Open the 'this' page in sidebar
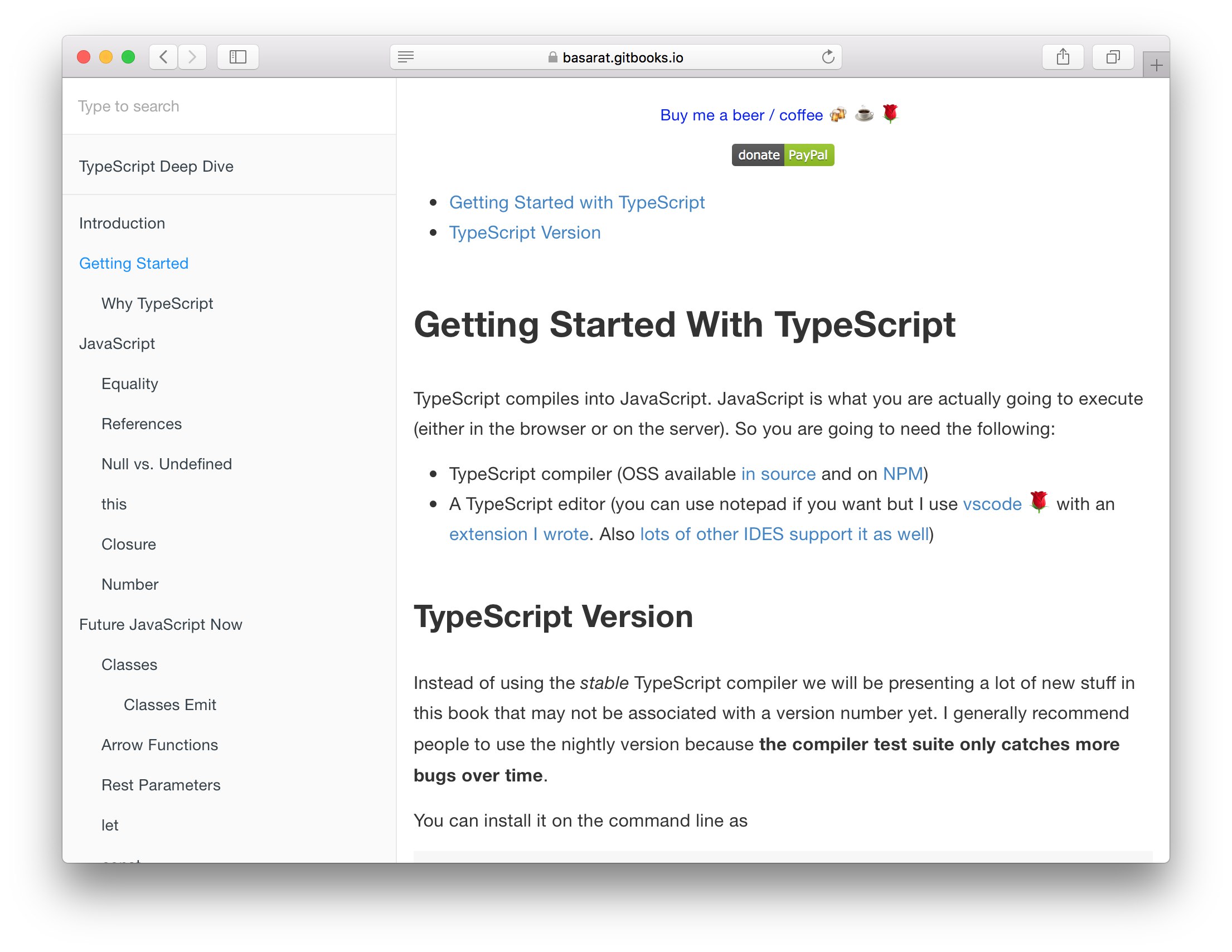 click(114, 504)
